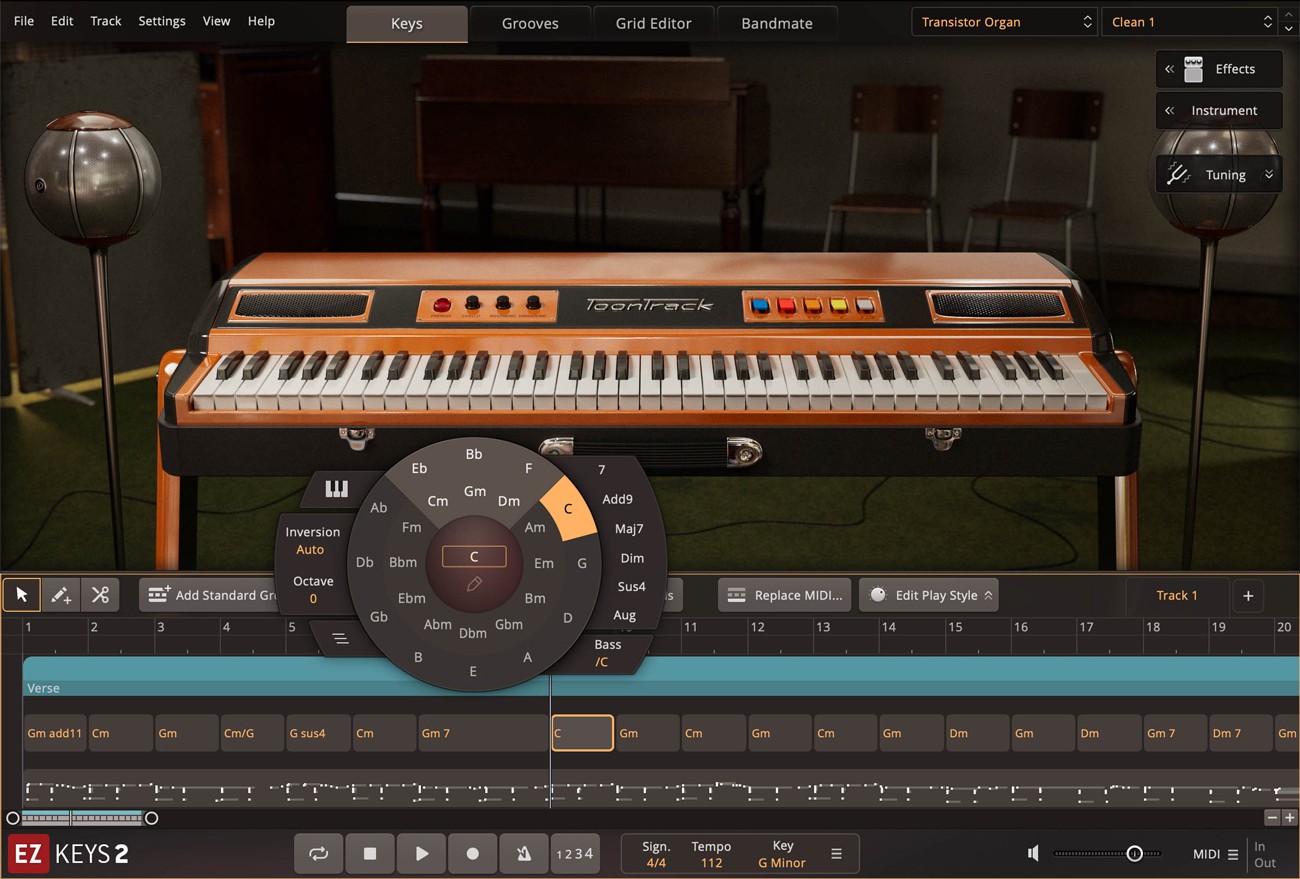Open the Effects panel
The width and height of the screenshot is (1300, 879).
coord(1218,68)
